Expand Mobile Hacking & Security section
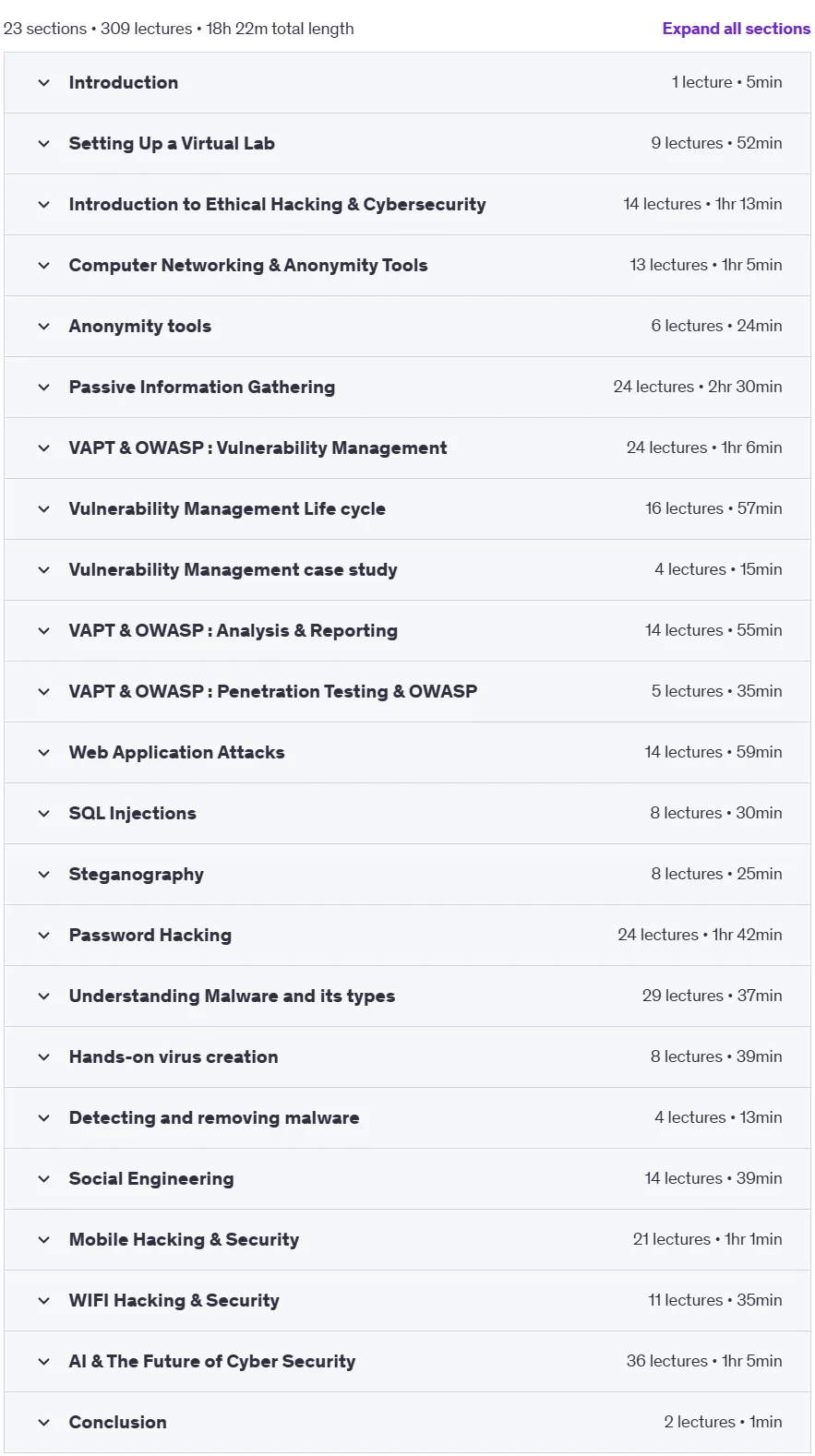The image size is (815, 1456). (x=407, y=1240)
